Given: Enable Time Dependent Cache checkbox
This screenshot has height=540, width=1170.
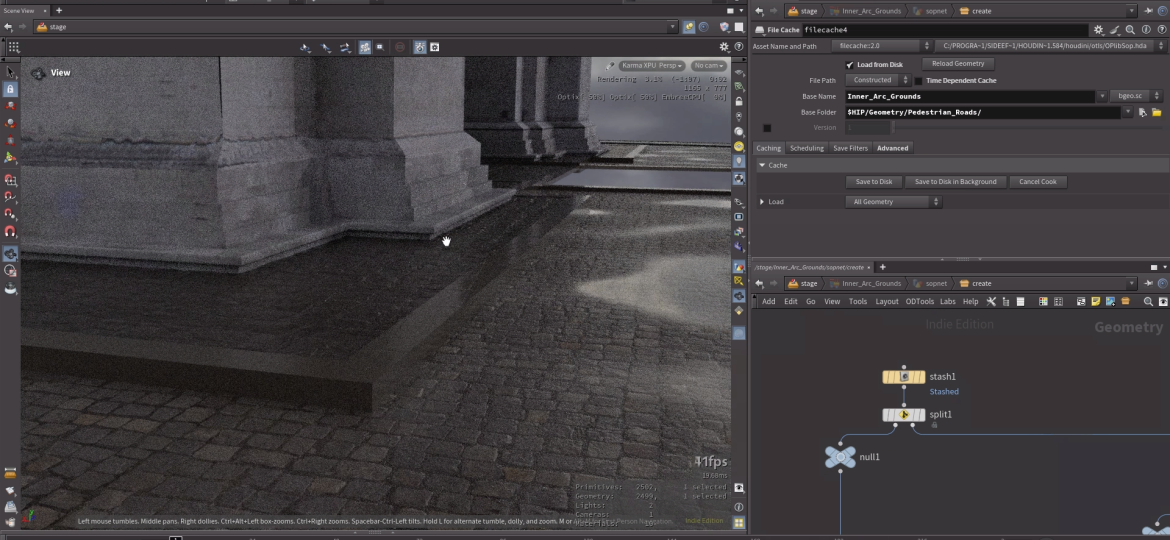Looking at the screenshot, I should tap(918, 80).
